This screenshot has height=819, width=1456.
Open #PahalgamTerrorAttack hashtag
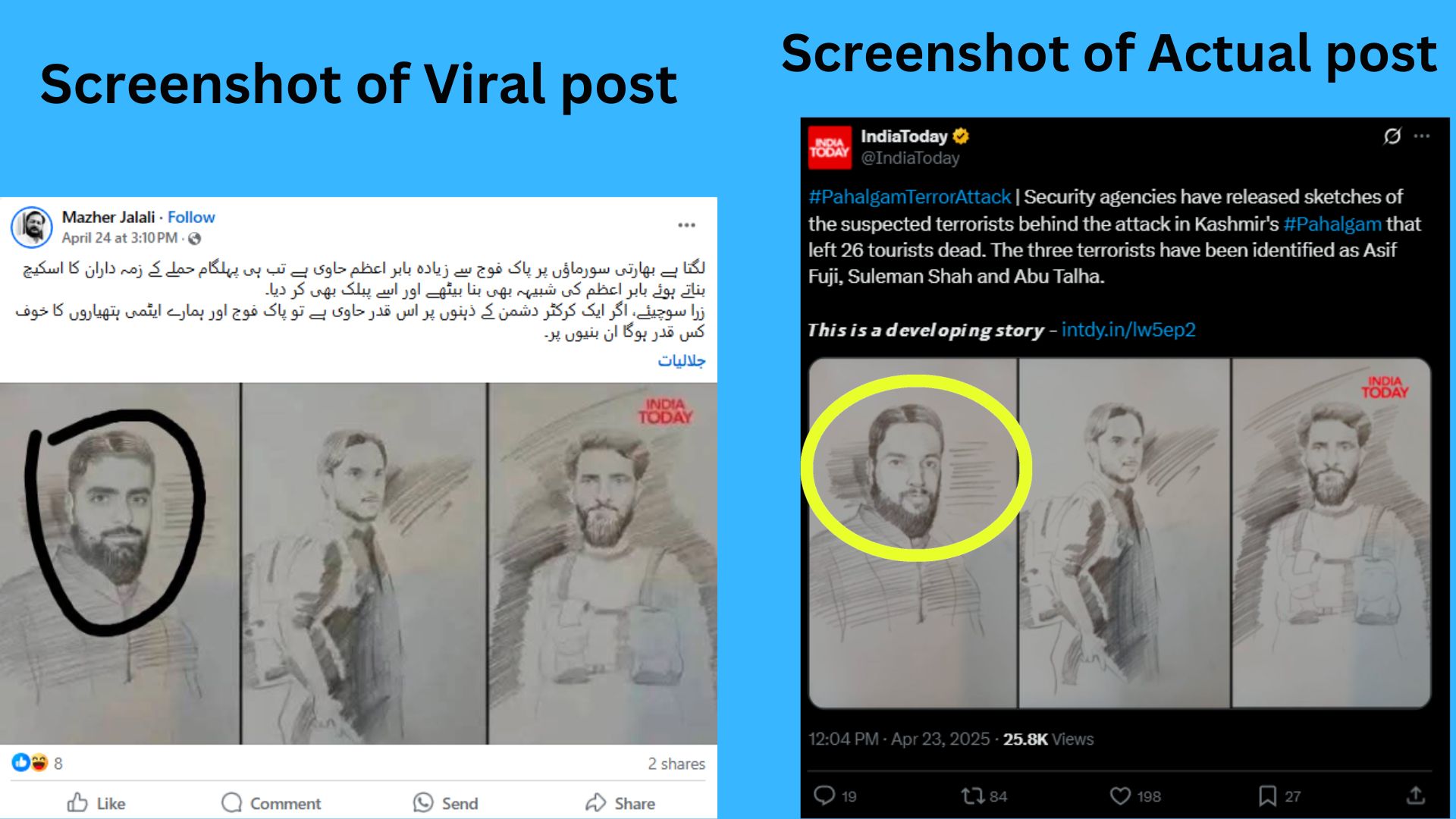point(909,197)
